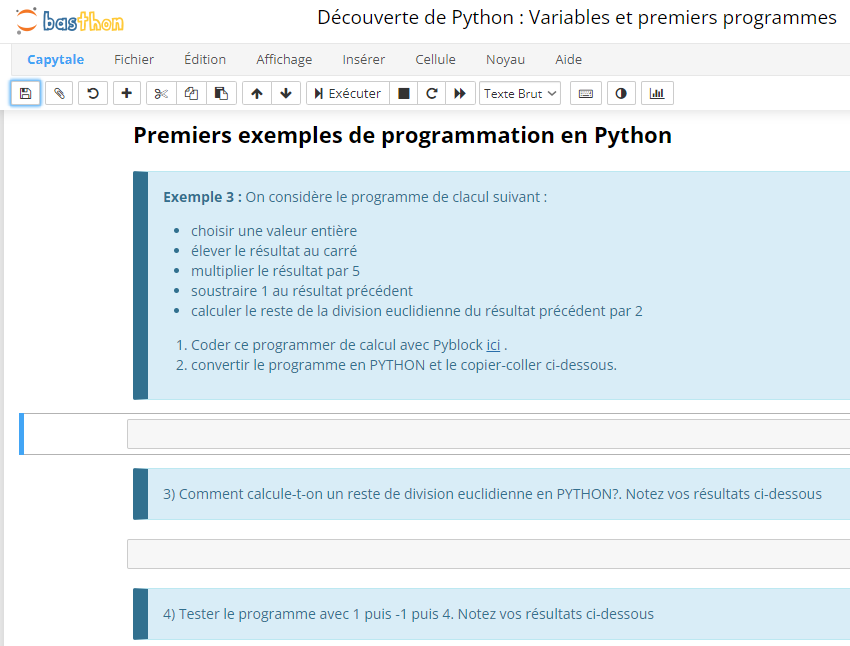Copy selected cells icon
Screen dimensions: 850x646
[191, 93]
